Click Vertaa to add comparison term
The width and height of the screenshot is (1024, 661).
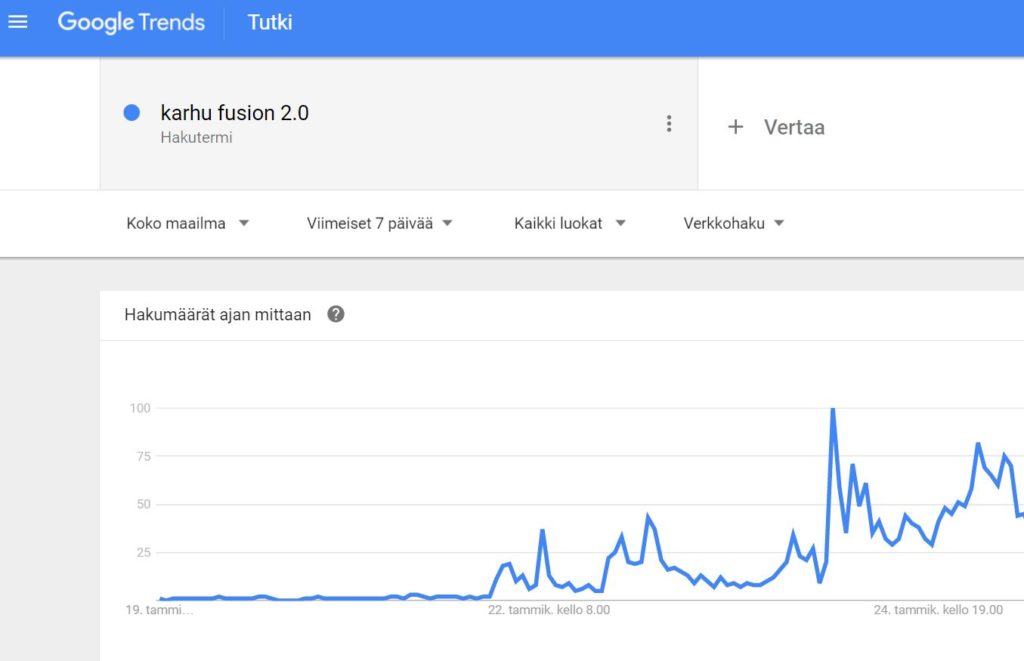[794, 127]
